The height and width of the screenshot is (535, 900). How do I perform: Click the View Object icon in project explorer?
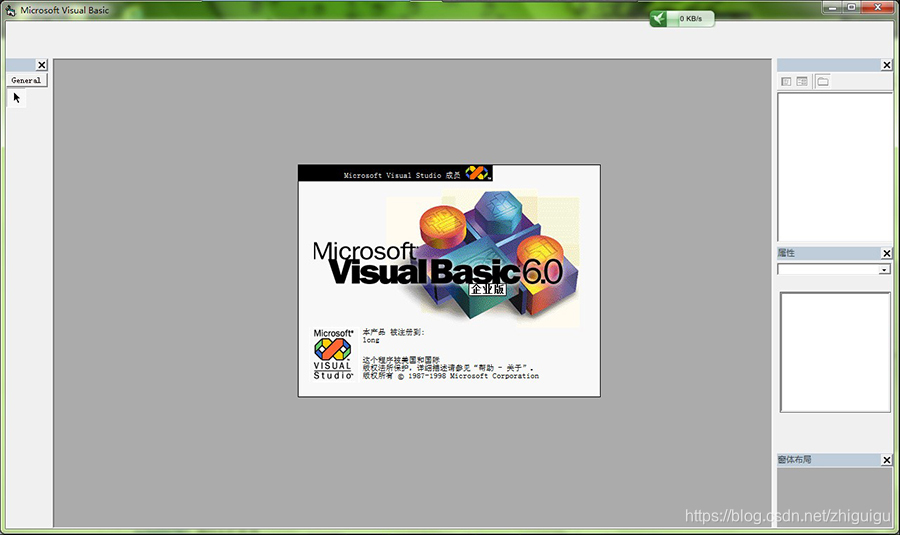click(802, 82)
